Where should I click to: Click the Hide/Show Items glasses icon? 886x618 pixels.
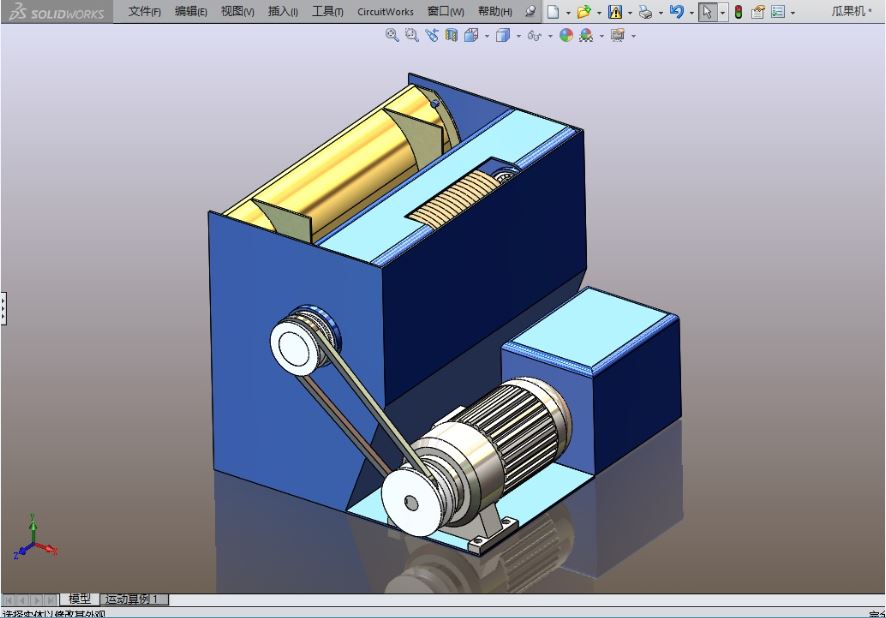[534, 36]
